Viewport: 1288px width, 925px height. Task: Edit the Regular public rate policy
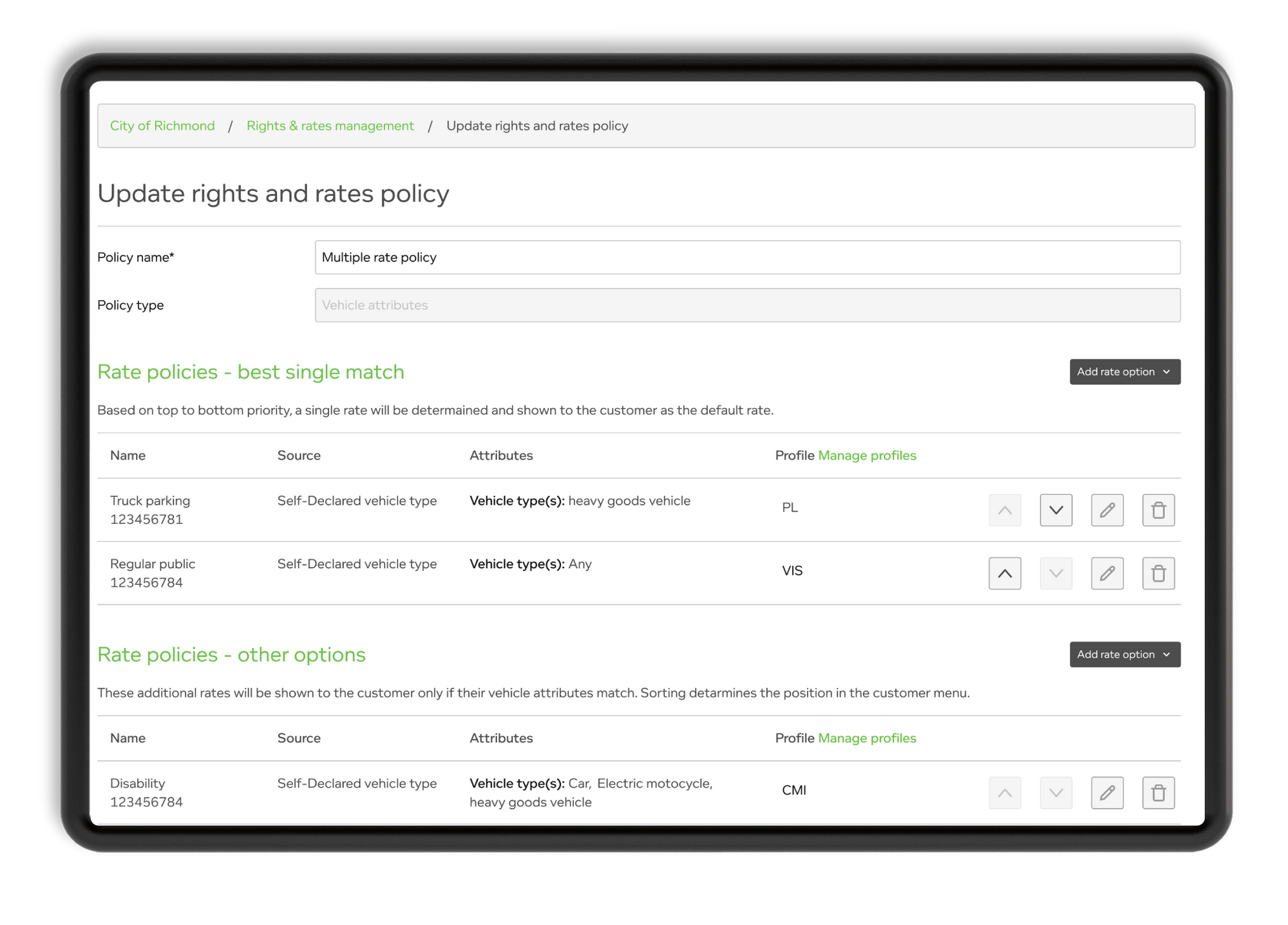(x=1107, y=573)
